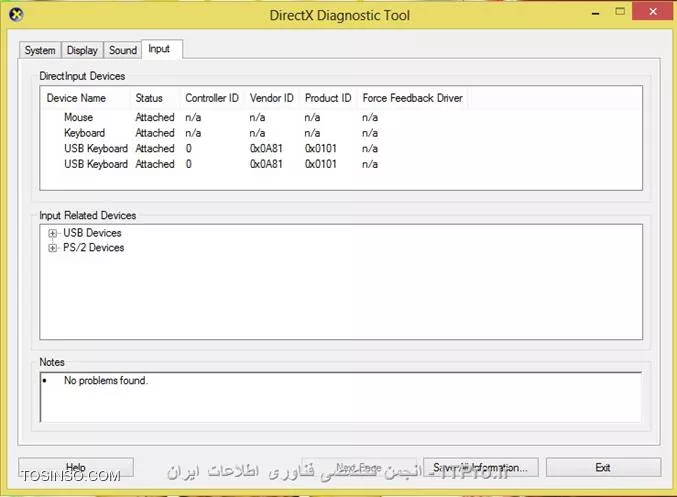Go to the Sound tab
This screenshot has height=497, width=677.
123,50
